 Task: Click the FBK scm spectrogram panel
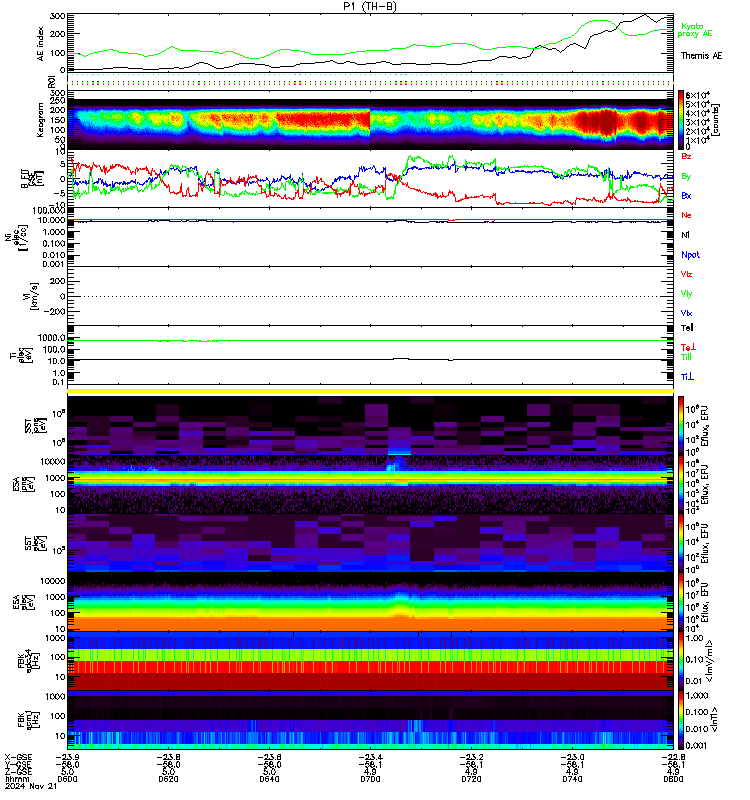370,720
